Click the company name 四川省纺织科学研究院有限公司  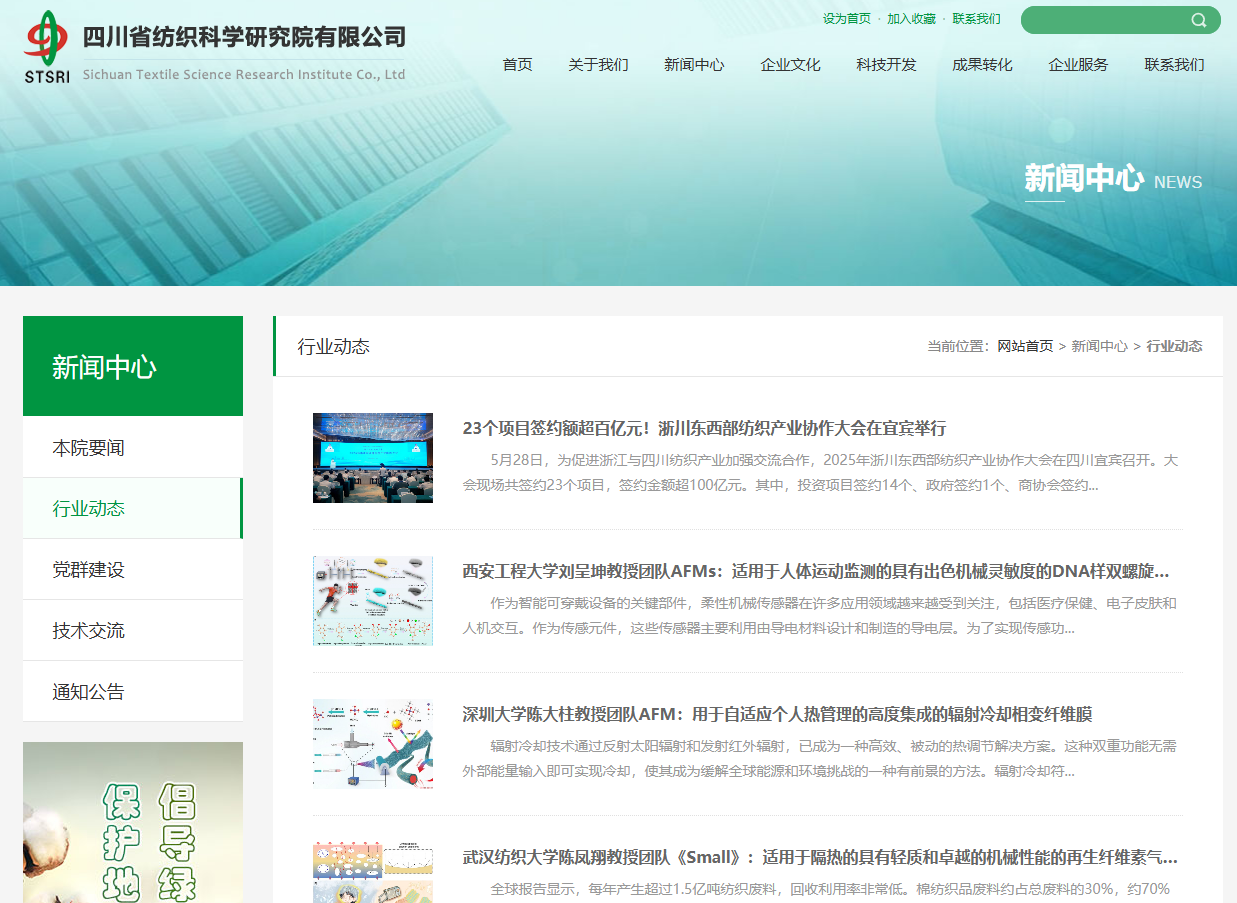point(244,37)
